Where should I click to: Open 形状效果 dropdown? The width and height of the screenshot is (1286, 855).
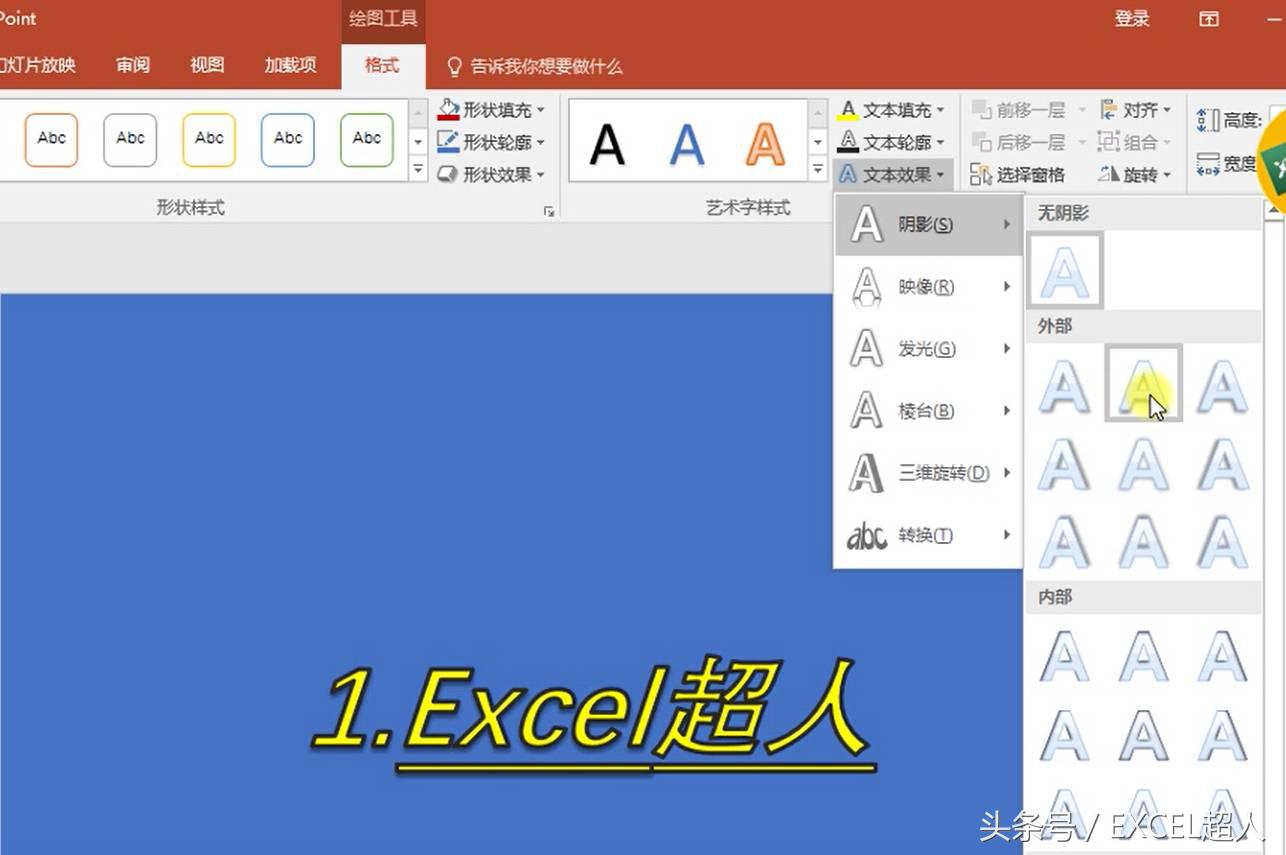point(491,174)
